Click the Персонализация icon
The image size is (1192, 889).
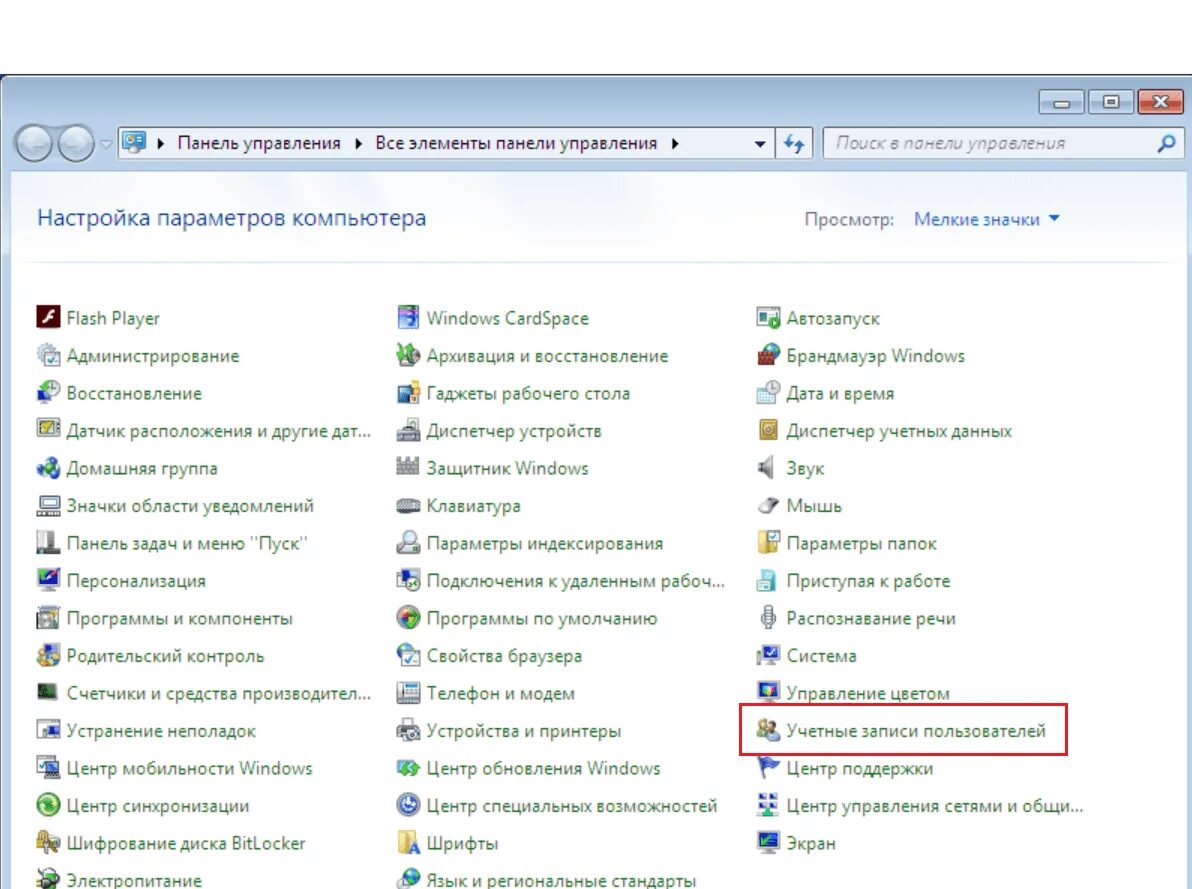48,579
